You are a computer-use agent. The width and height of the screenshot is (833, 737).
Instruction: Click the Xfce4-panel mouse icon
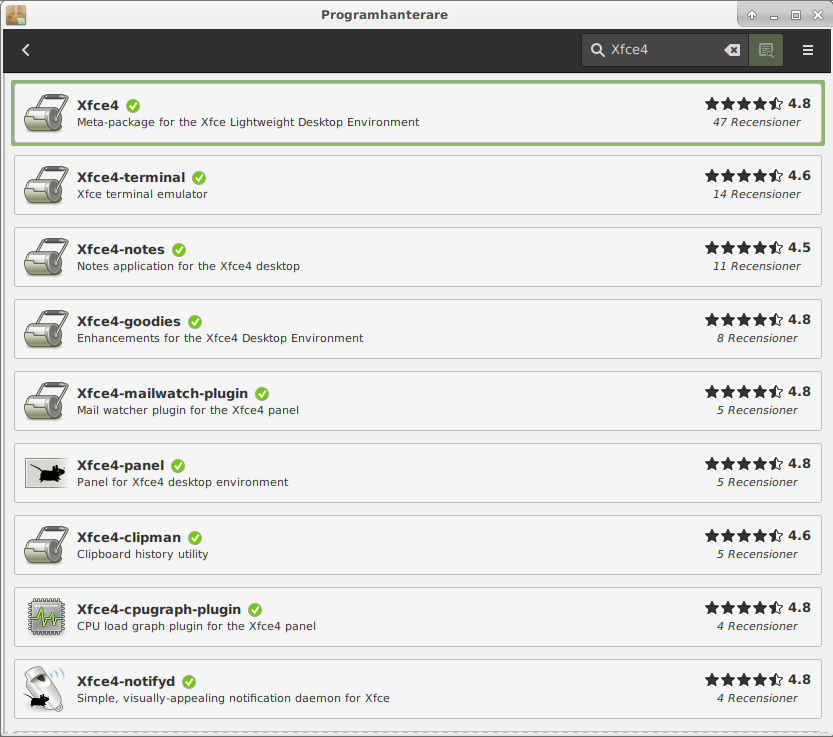46,473
